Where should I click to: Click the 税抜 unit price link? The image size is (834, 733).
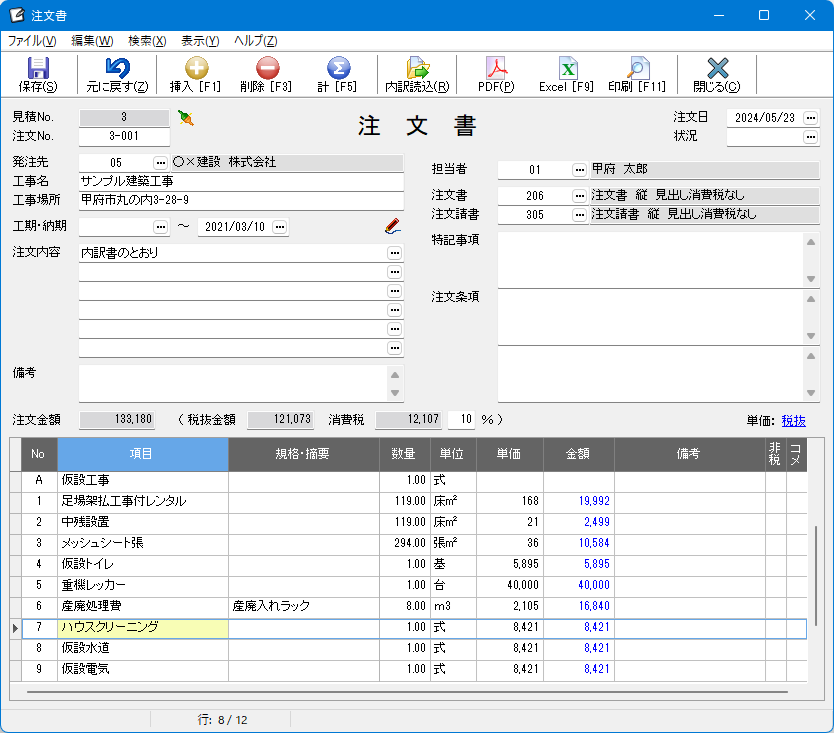tap(794, 421)
